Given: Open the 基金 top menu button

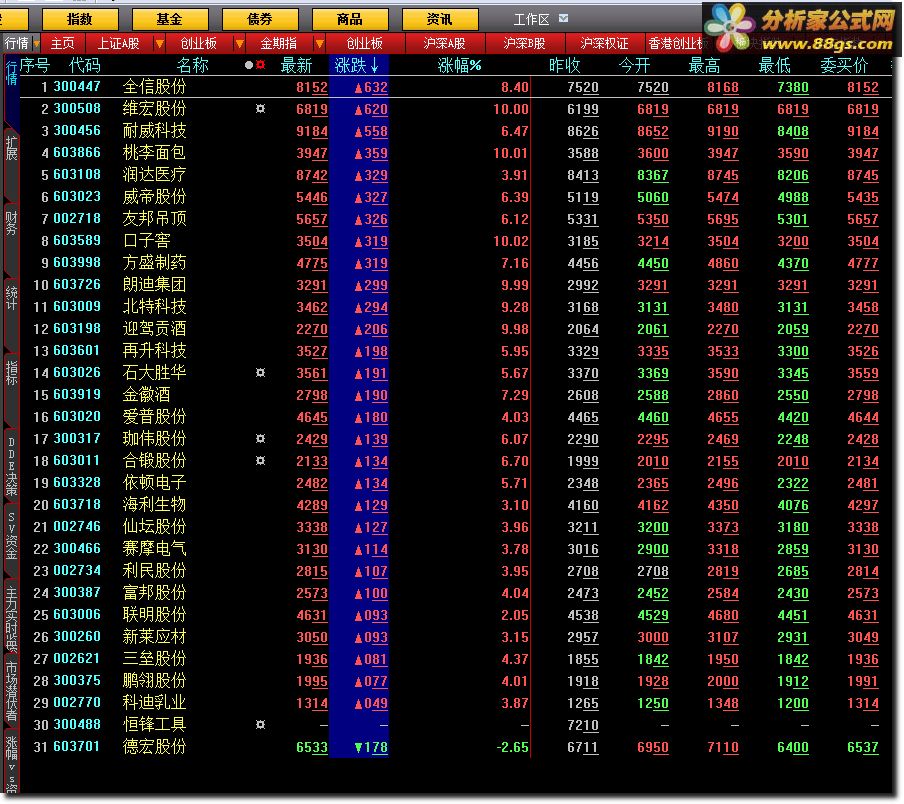Looking at the screenshot, I should click(x=170, y=20).
